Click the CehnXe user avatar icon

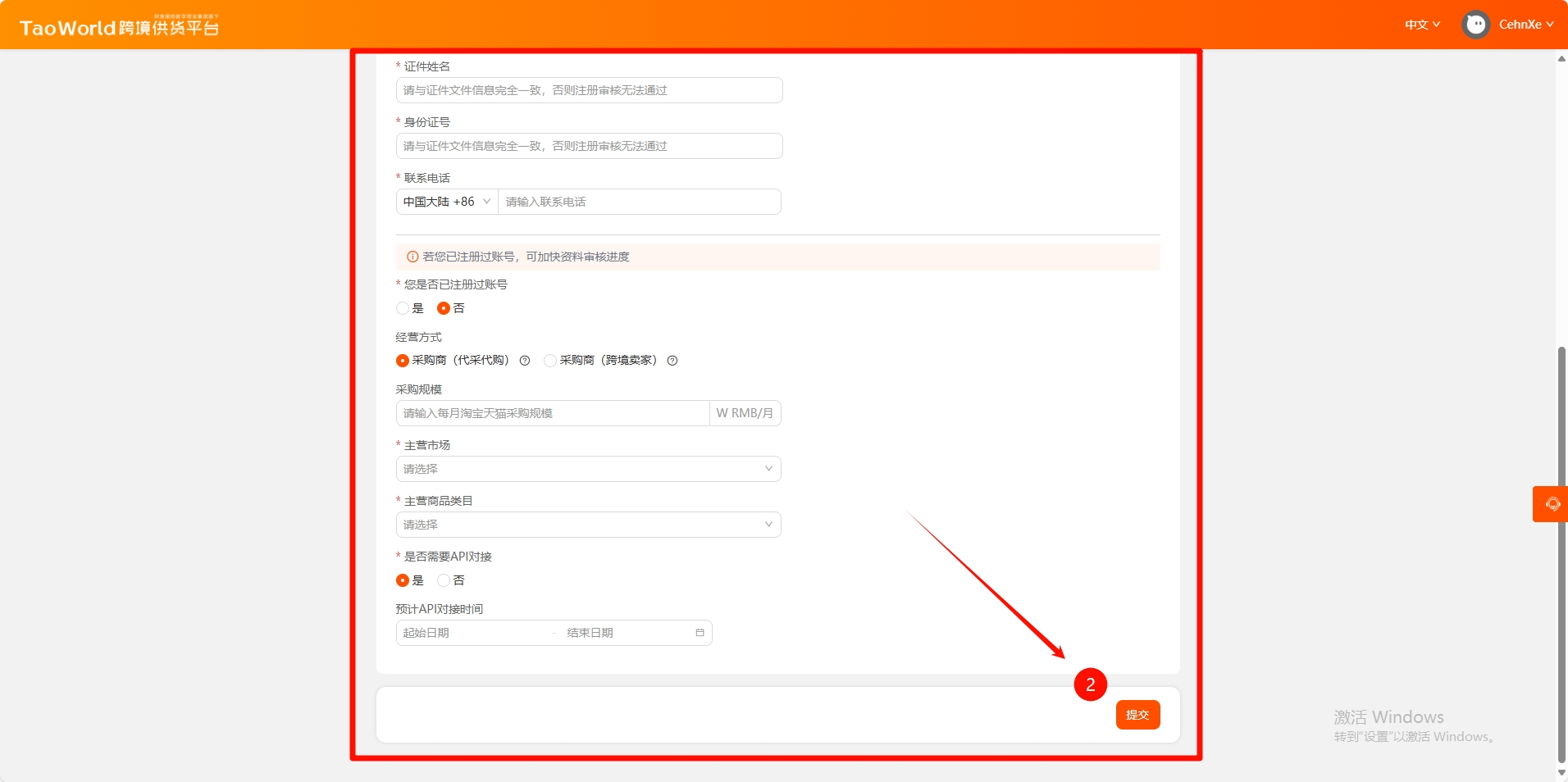tap(1475, 25)
